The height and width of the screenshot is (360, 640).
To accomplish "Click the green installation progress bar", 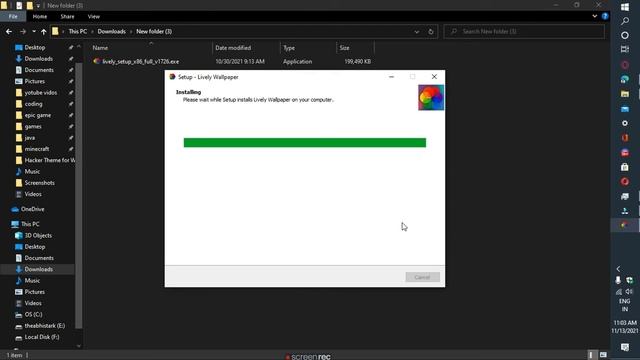I will pyautogui.click(x=304, y=142).
